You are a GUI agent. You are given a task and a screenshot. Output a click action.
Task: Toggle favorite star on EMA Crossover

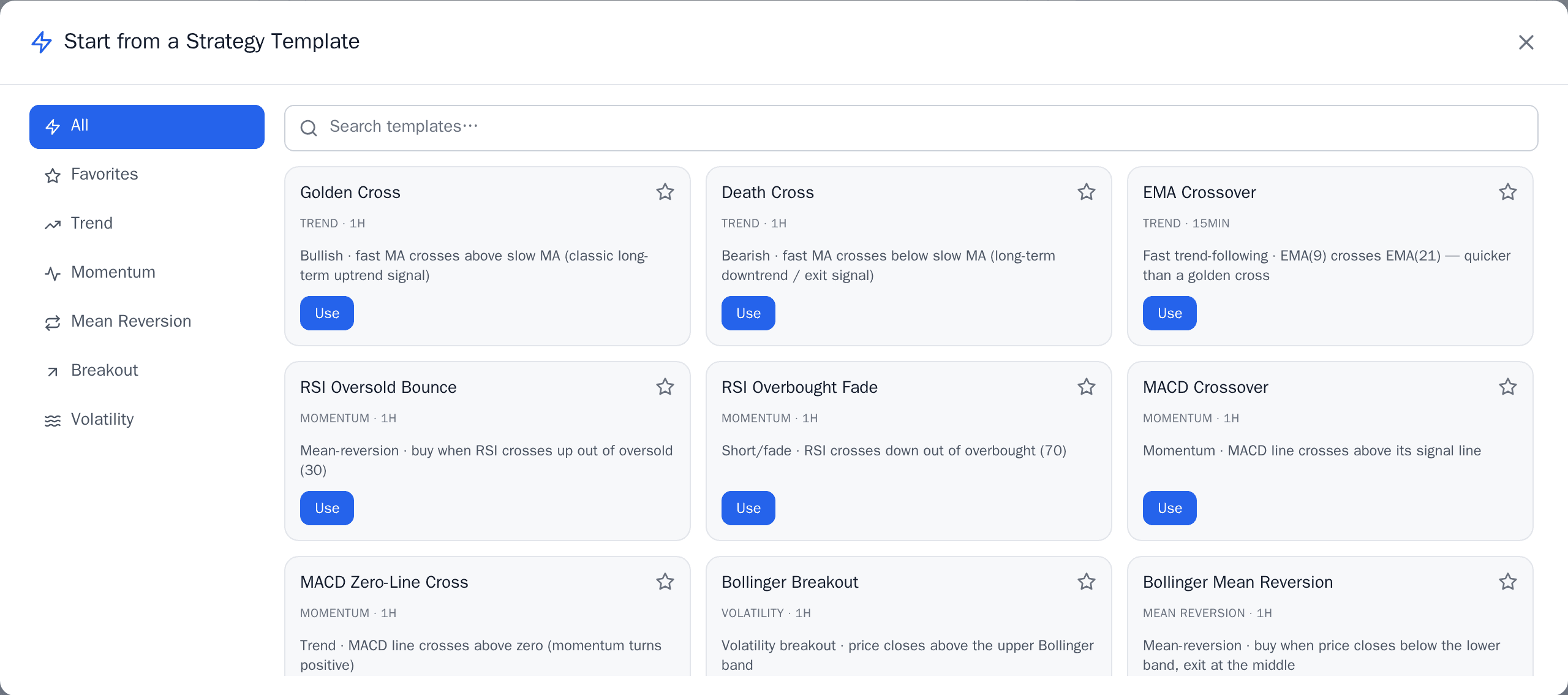1508,192
